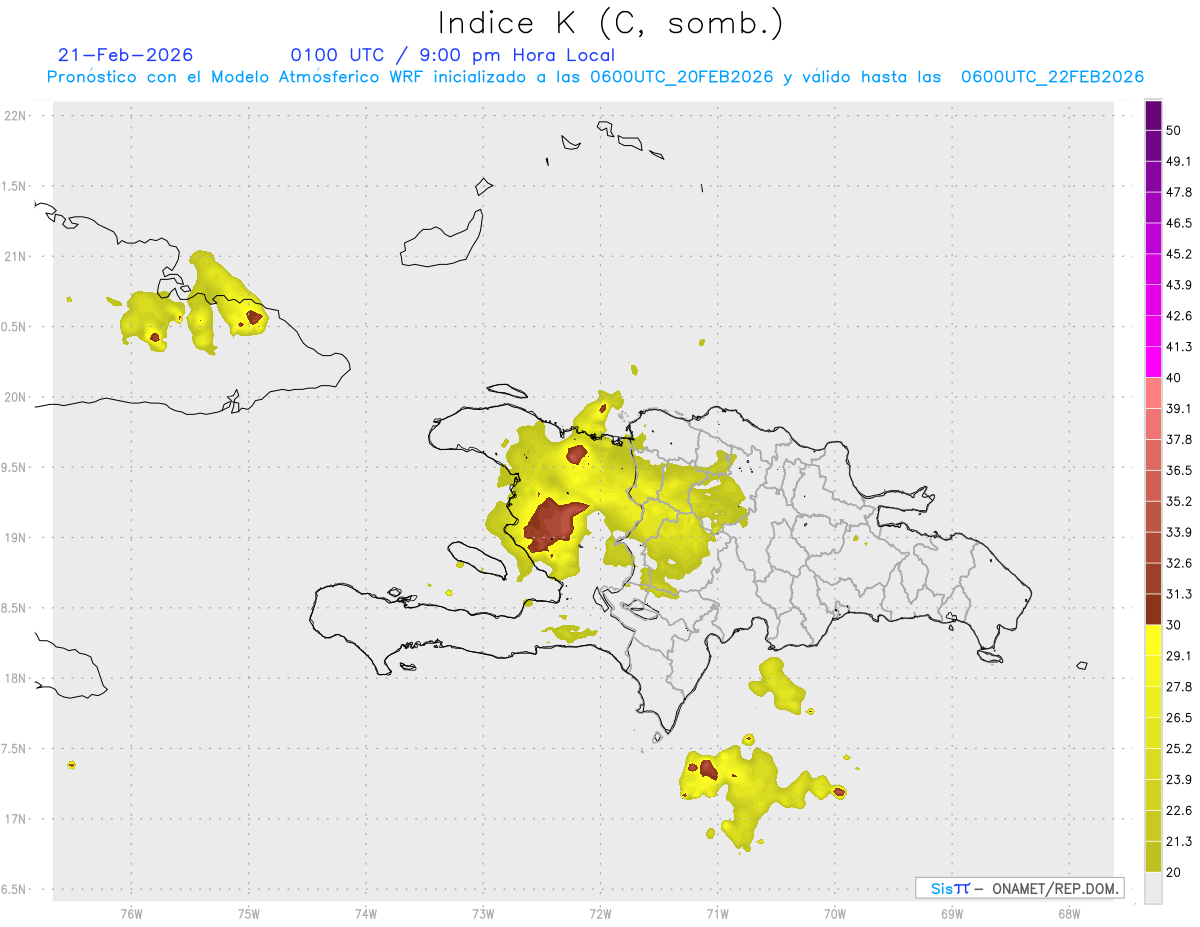Click the "0600UTC_22FEB2026" valid-until time text
The height and width of the screenshot is (927, 1200).
(x=1052, y=77)
